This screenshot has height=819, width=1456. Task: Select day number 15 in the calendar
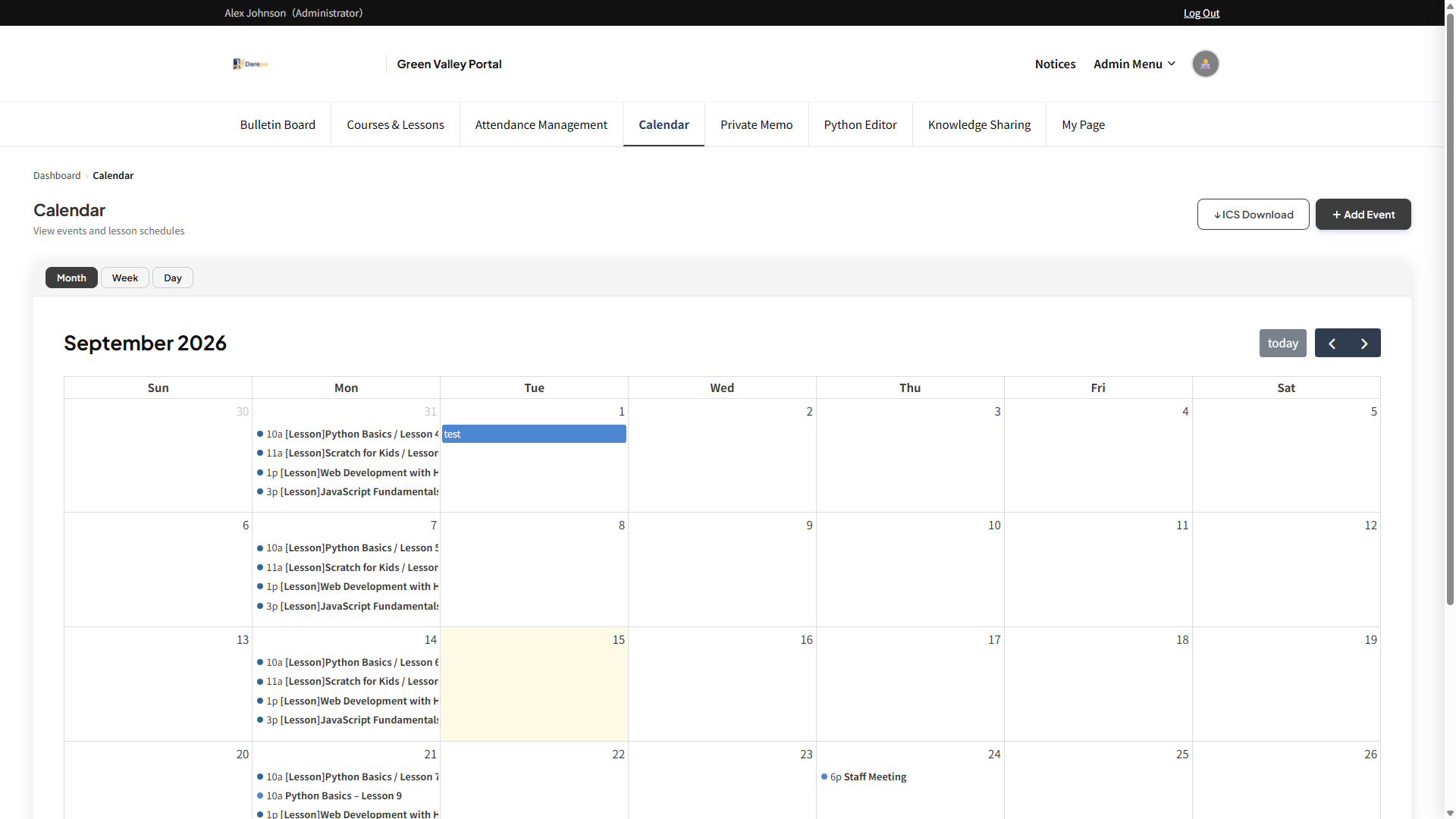click(619, 639)
